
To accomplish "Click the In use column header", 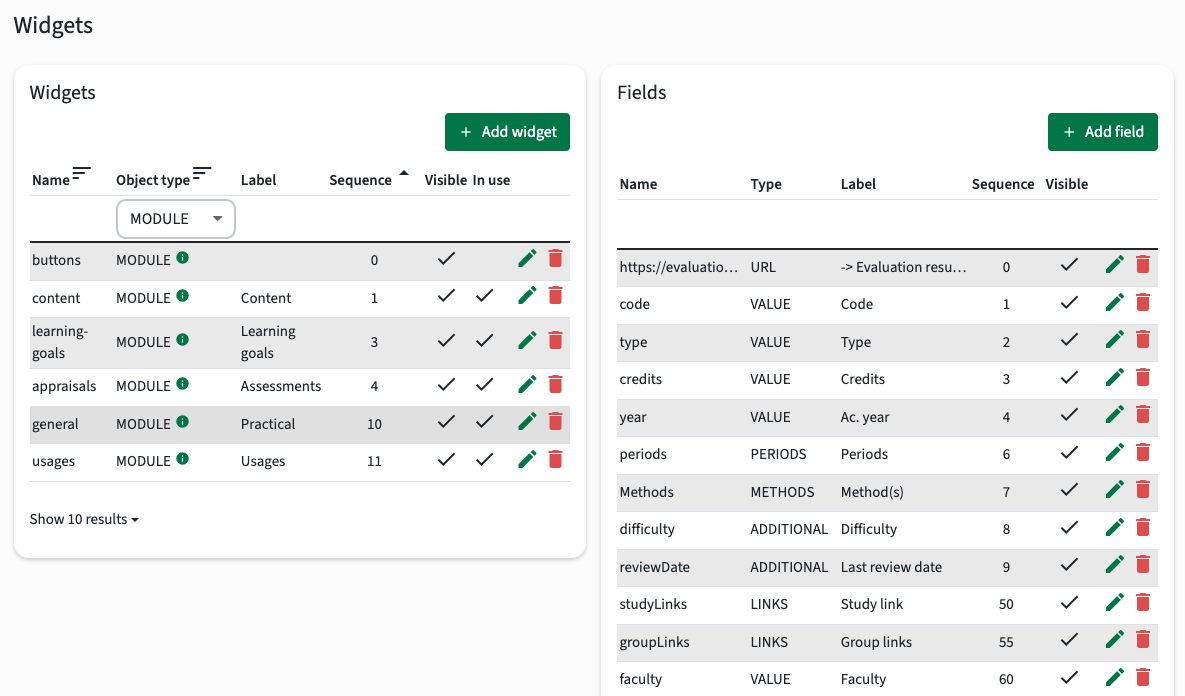I will 491,180.
